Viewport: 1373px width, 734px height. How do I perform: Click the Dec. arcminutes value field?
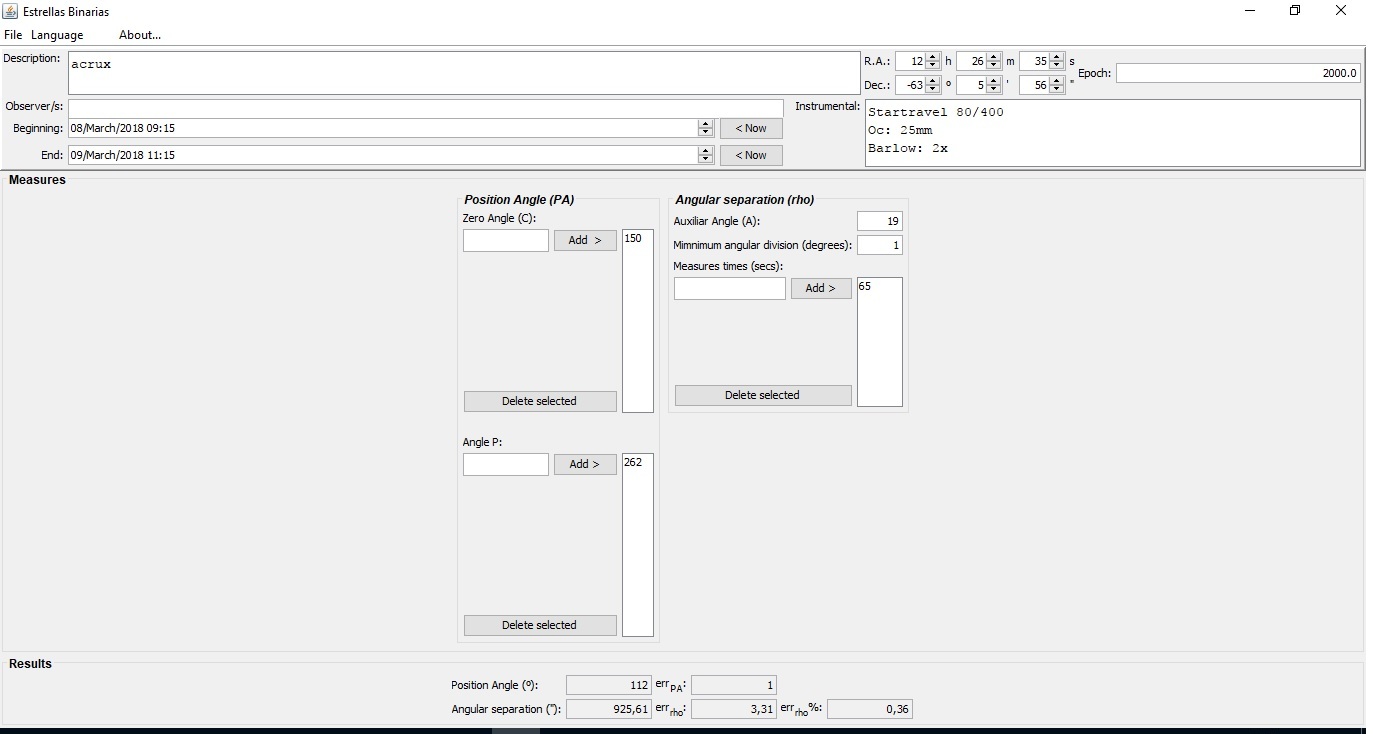[x=972, y=85]
